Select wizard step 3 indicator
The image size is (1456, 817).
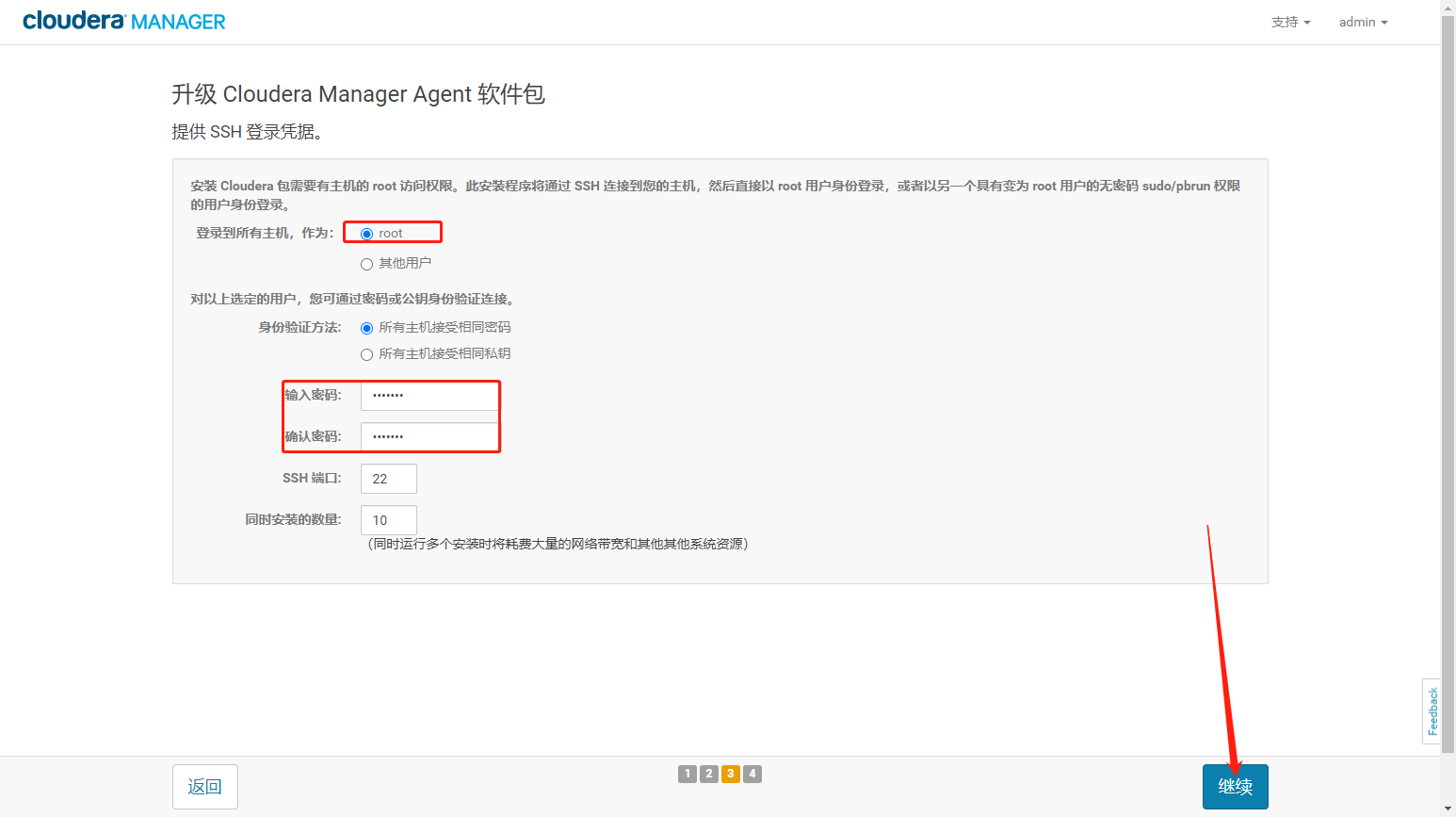pos(731,774)
